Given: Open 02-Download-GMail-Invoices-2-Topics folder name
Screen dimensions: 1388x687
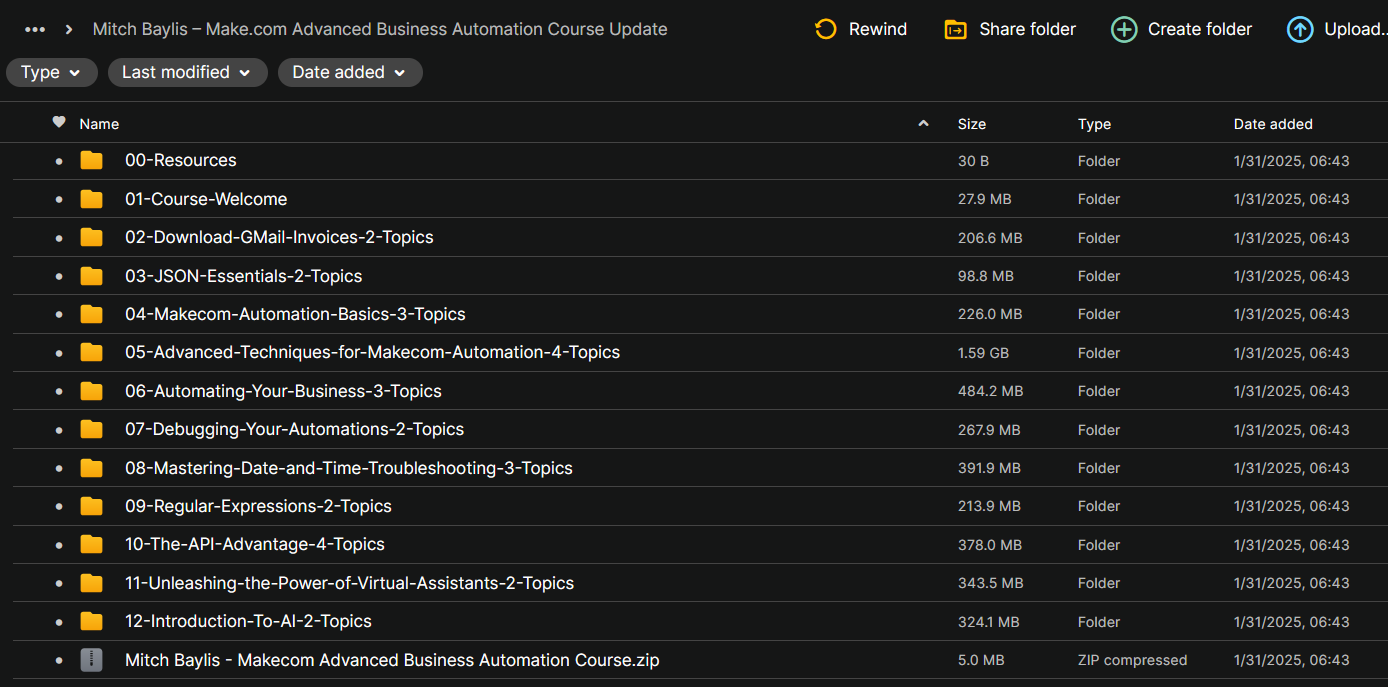Looking at the screenshot, I should 279,237.
